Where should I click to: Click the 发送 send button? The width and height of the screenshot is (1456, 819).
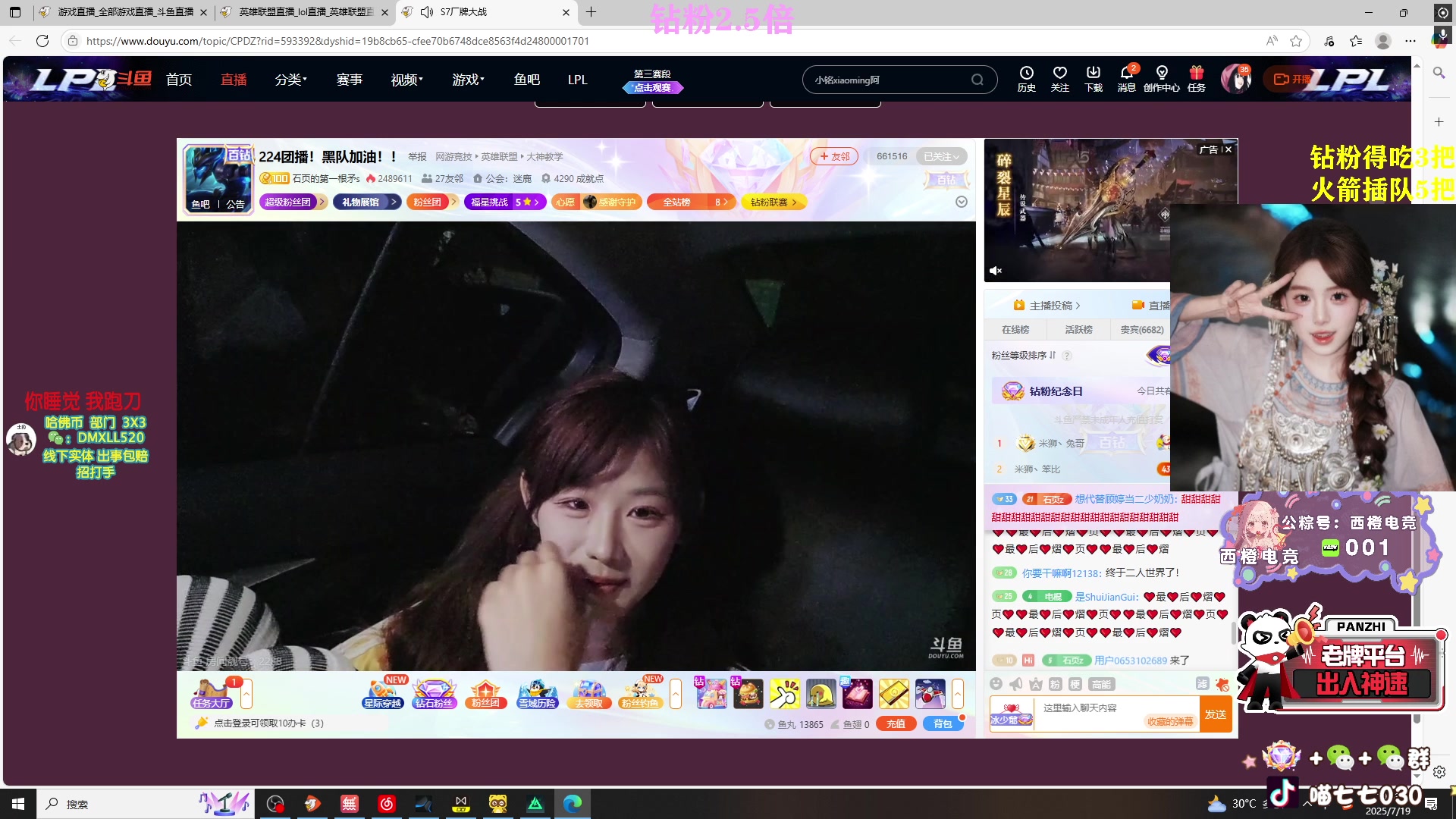[x=1216, y=714]
